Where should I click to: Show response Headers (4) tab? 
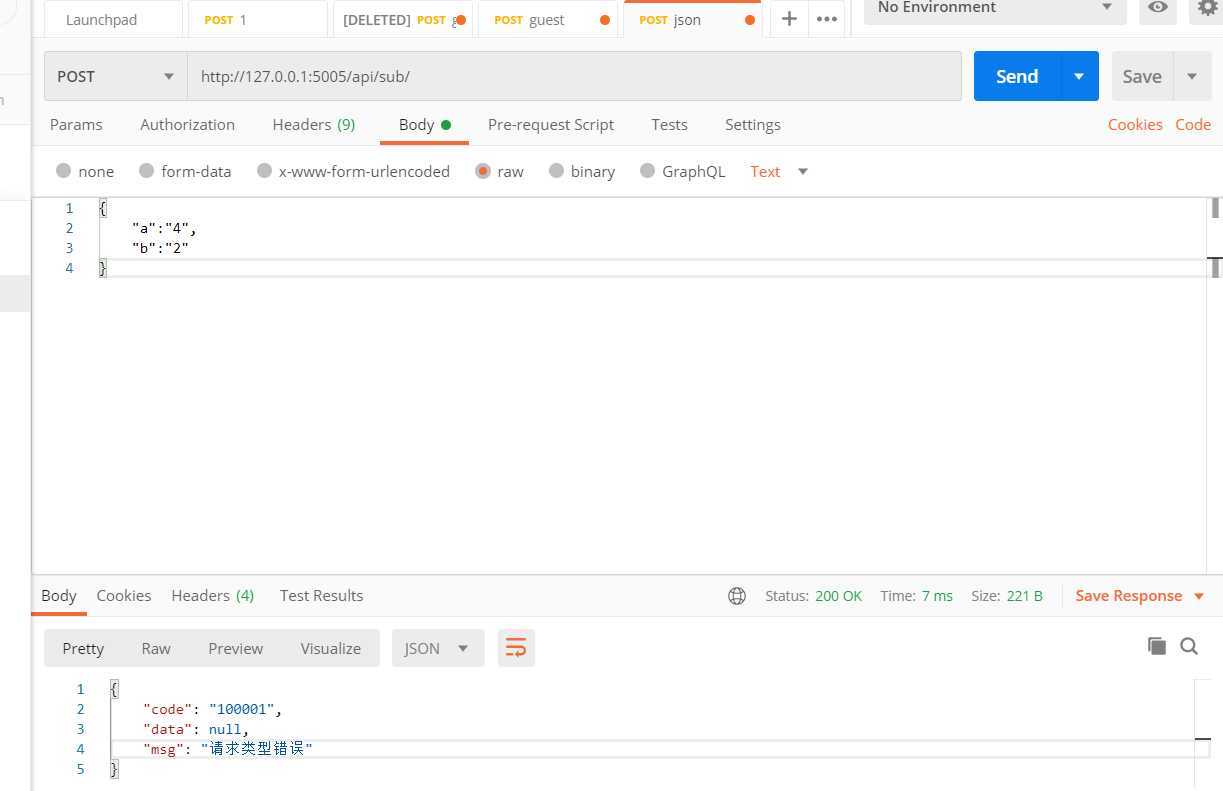(x=213, y=596)
